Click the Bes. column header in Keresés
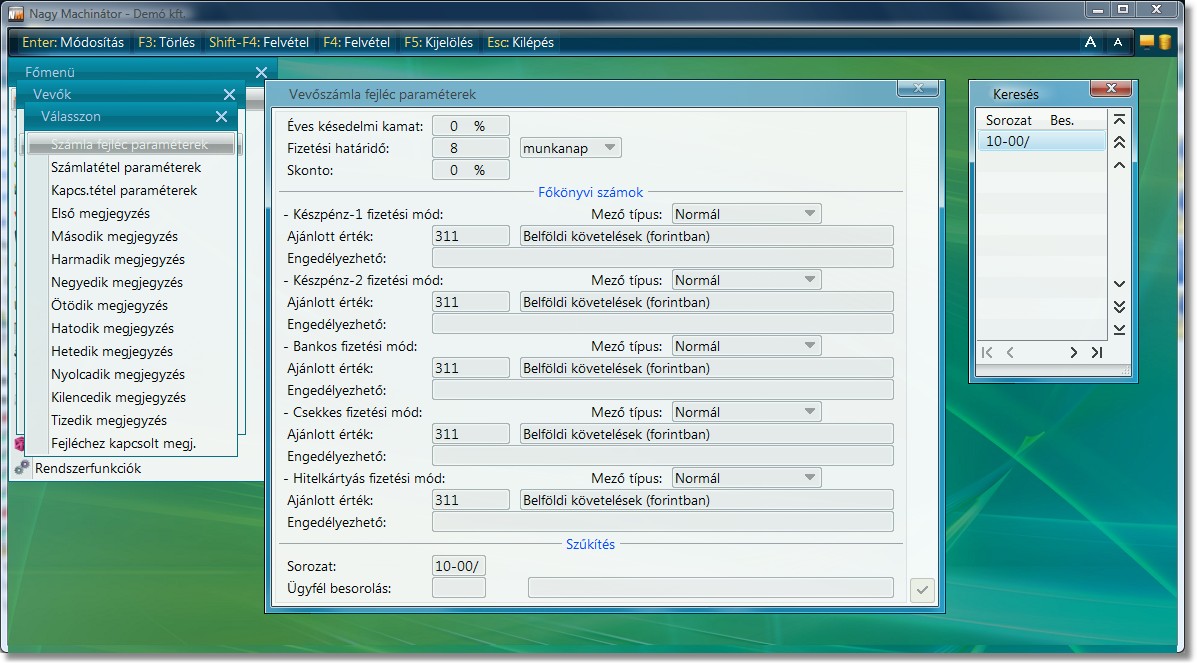The image size is (1197, 665). (x=1062, y=120)
